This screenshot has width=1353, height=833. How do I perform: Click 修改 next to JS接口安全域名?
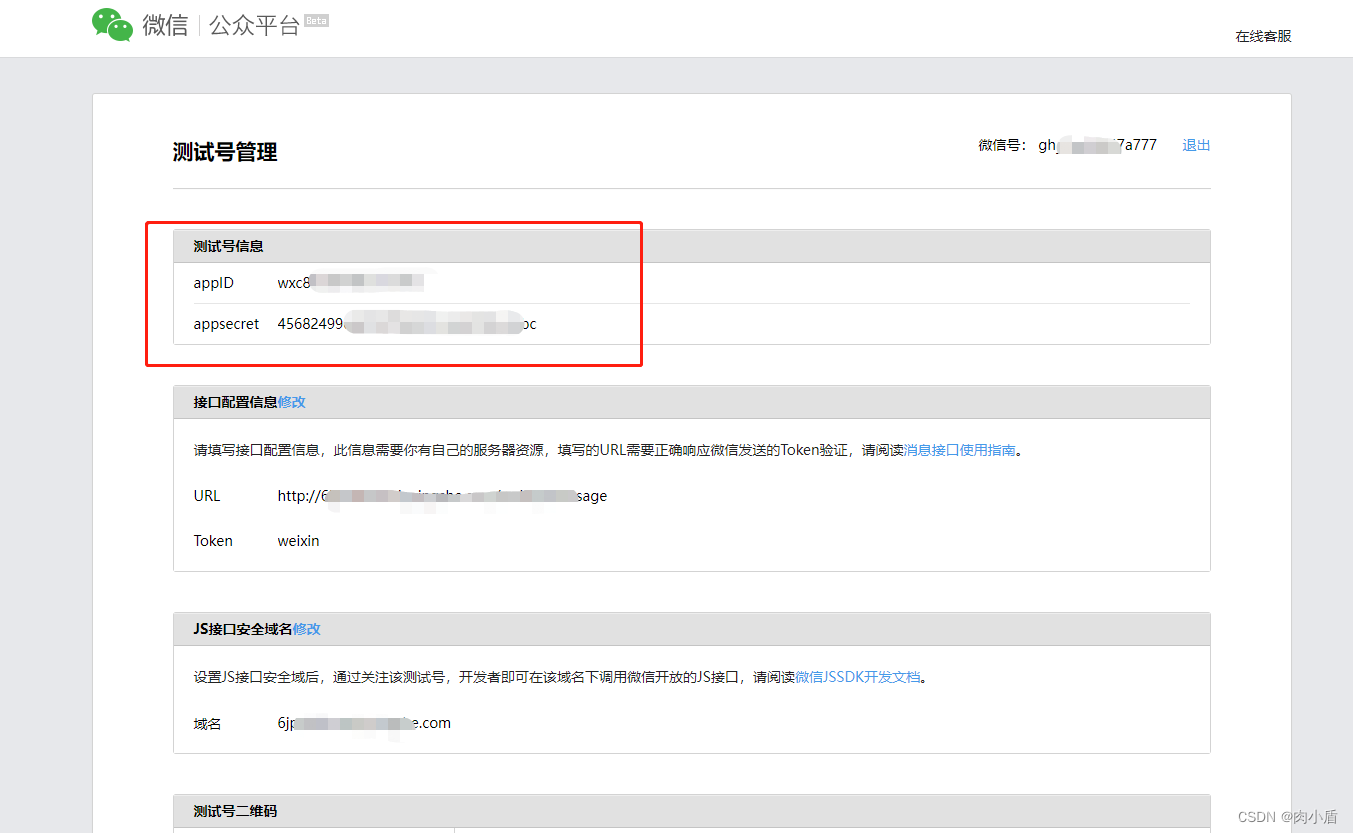click(x=307, y=629)
